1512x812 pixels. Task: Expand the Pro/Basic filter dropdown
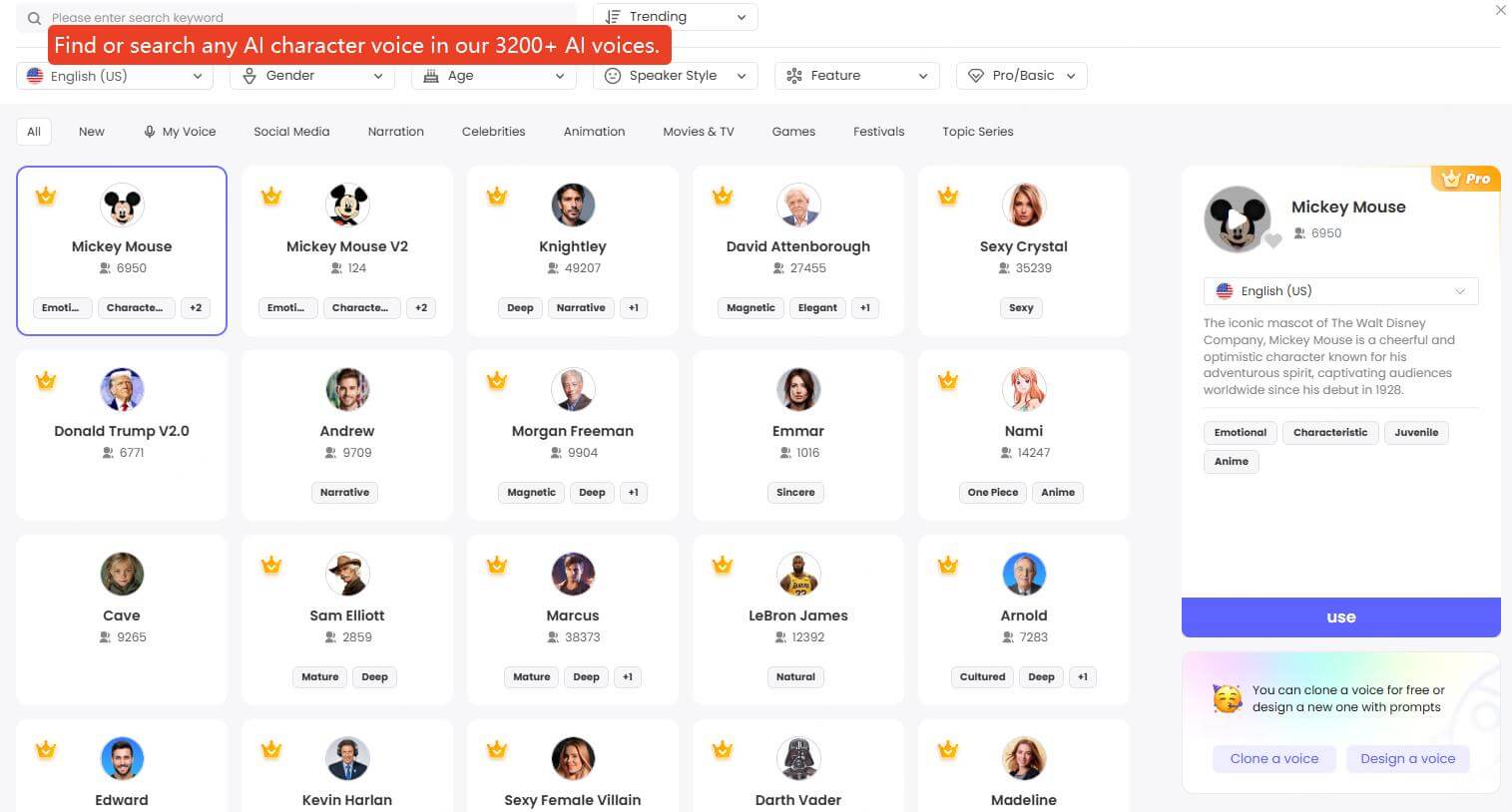pyautogui.click(x=1022, y=76)
